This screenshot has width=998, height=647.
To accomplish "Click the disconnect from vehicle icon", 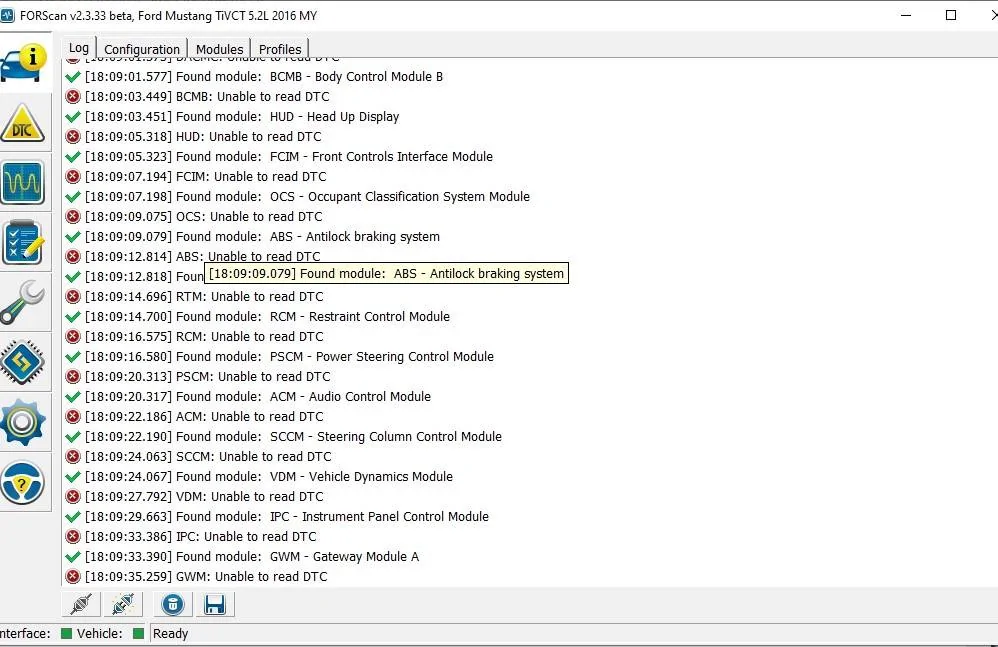I will tap(123, 604).
